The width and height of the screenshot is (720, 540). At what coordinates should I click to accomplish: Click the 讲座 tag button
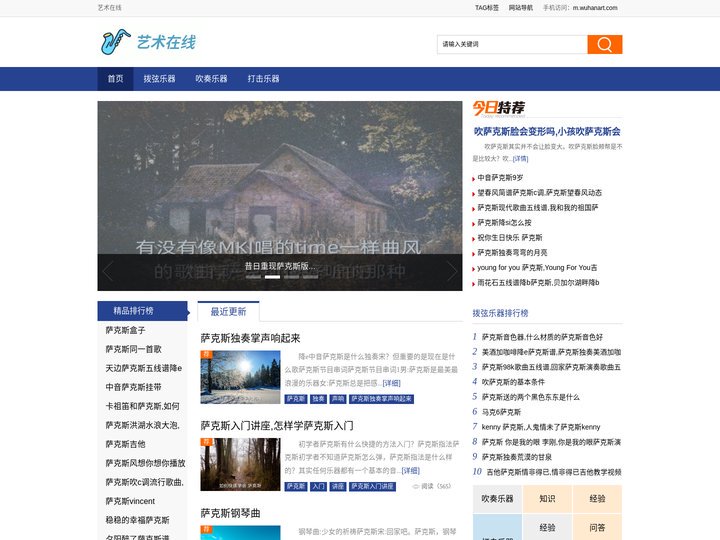click(338, 486)
